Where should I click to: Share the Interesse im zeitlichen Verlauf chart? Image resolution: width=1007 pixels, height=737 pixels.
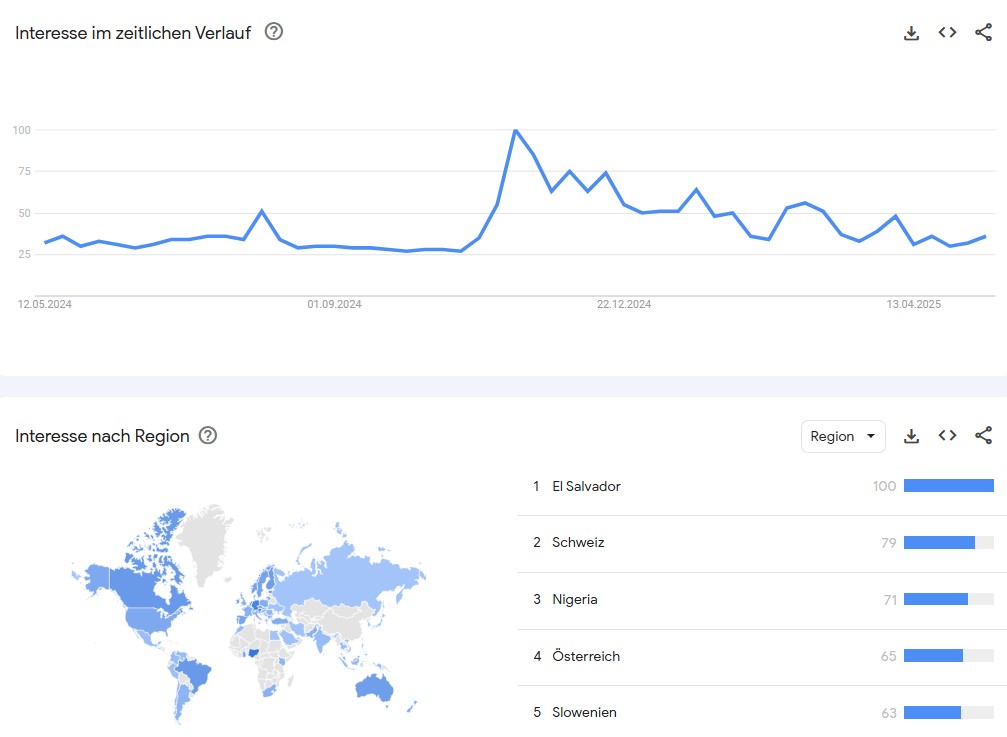(x=983, y=33)
